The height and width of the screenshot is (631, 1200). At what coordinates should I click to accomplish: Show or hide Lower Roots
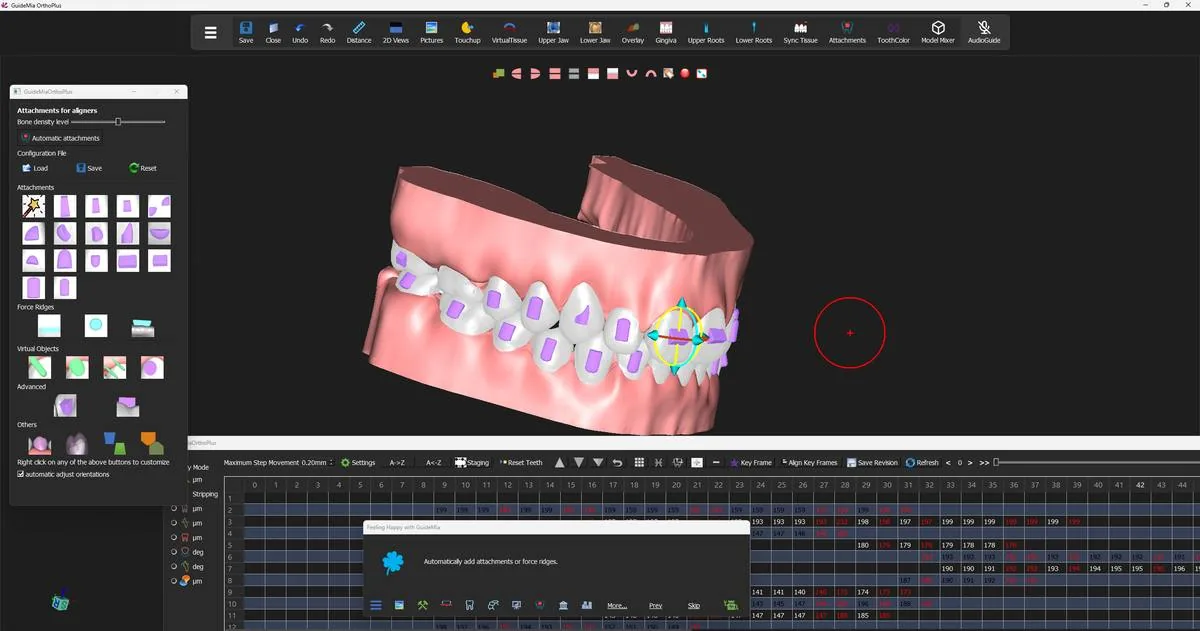pyautogui.click(x=754, y=32)
